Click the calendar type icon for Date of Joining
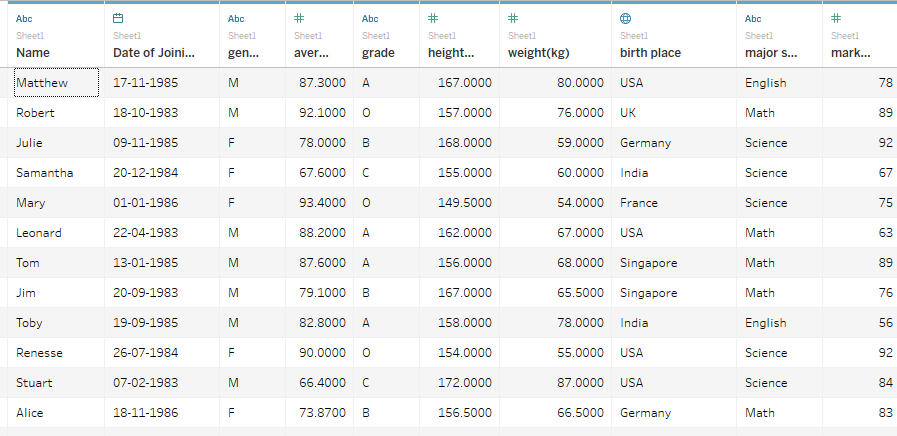 point(119,18)
